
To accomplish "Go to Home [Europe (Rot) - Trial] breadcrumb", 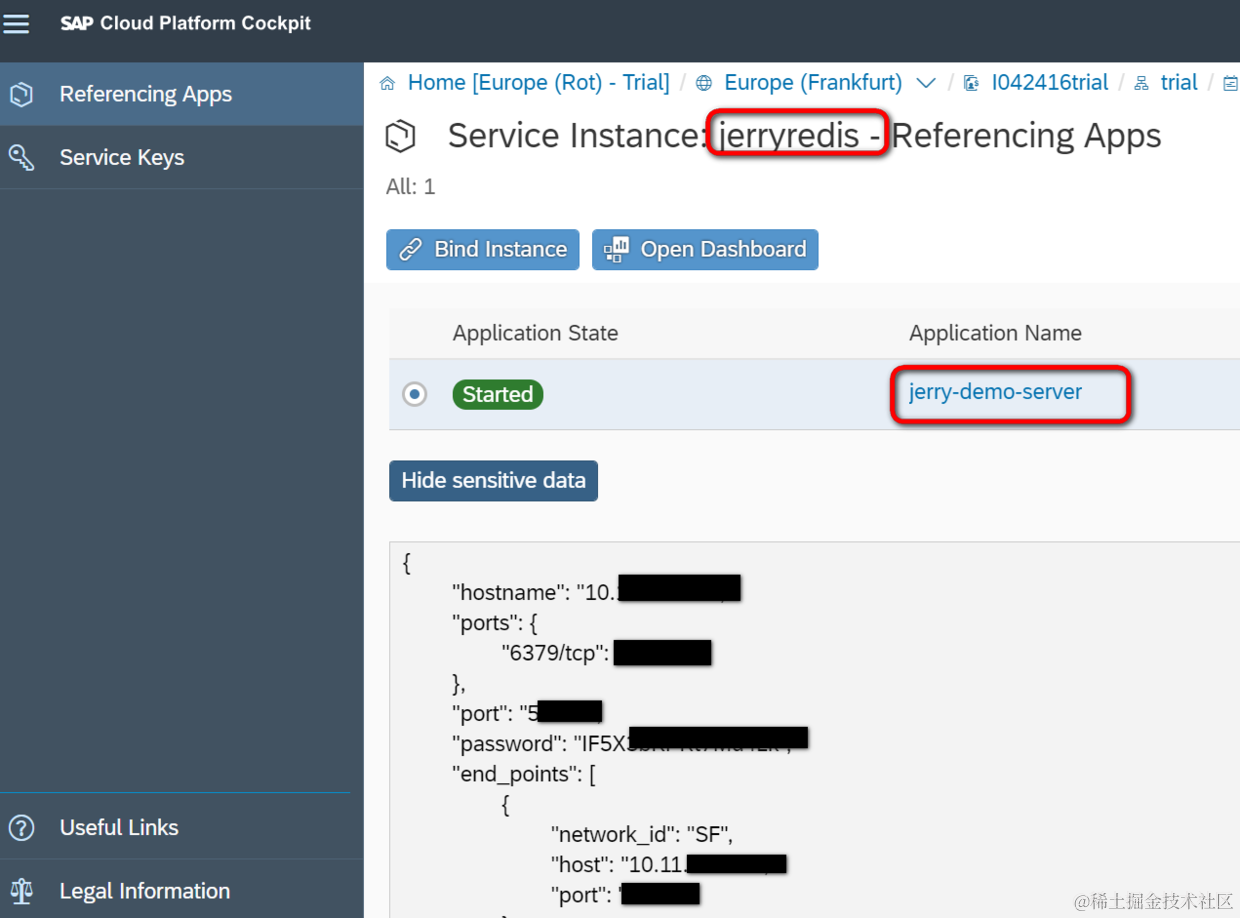I will pos(538,83).
